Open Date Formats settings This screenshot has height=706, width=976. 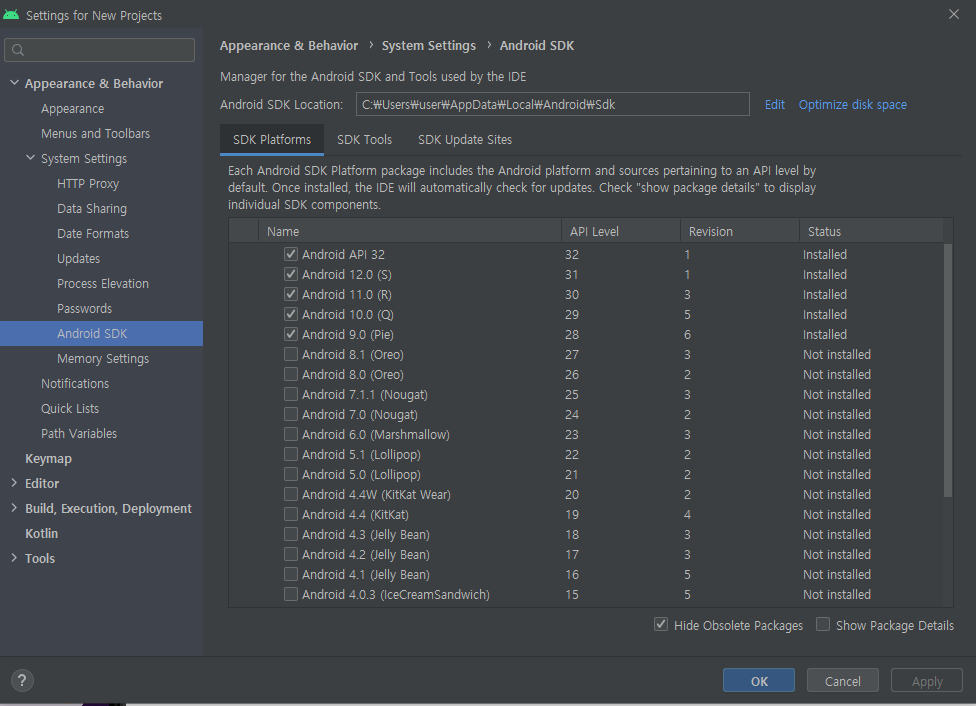[93, 233]
